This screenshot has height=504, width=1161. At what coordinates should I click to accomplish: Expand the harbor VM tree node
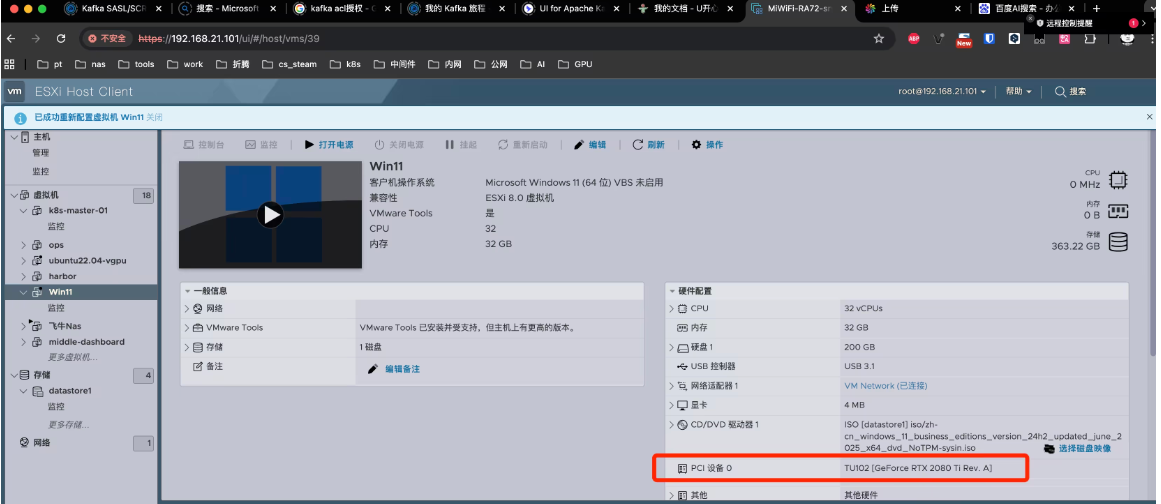(24, 276)
